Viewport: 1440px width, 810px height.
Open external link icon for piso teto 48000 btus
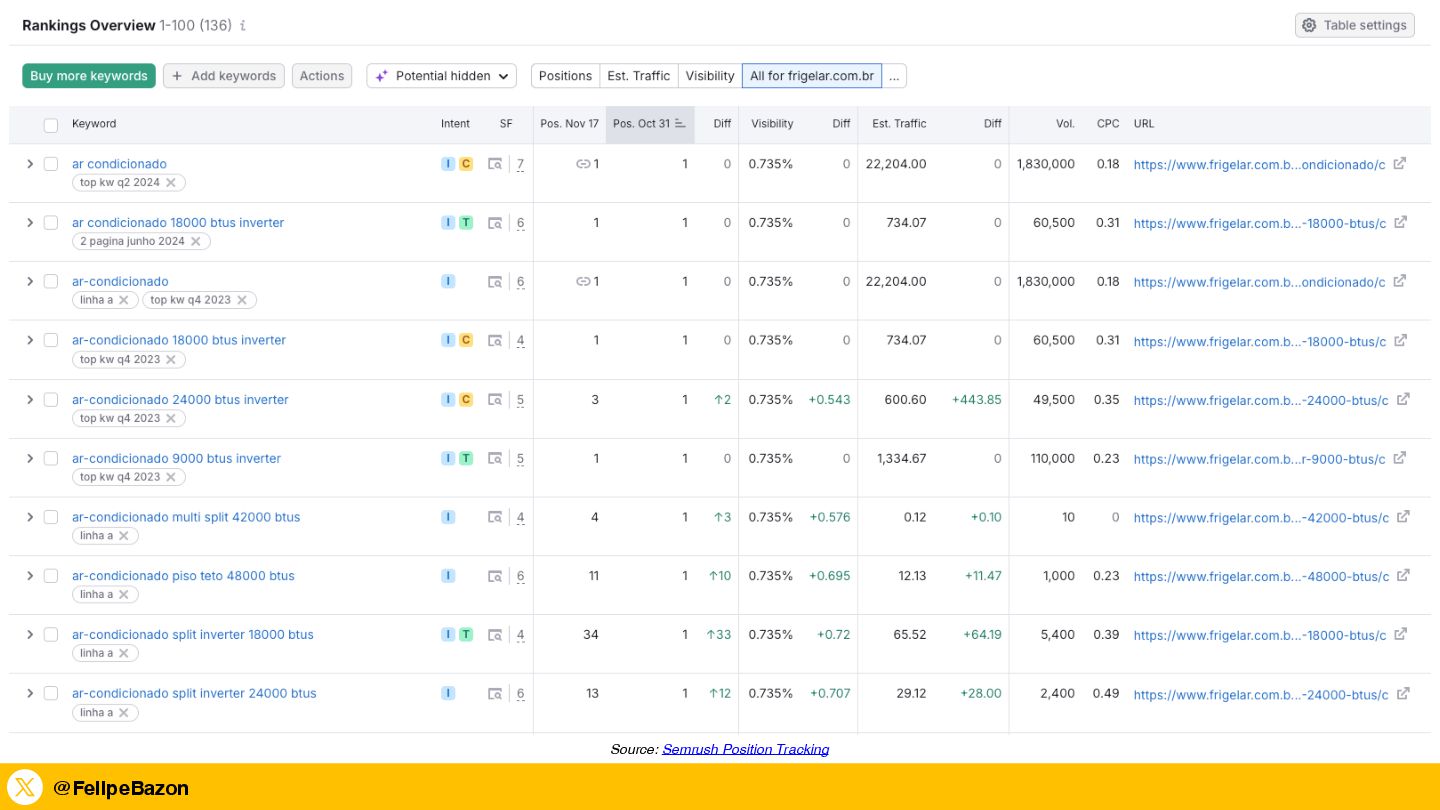coord(1403,576)
